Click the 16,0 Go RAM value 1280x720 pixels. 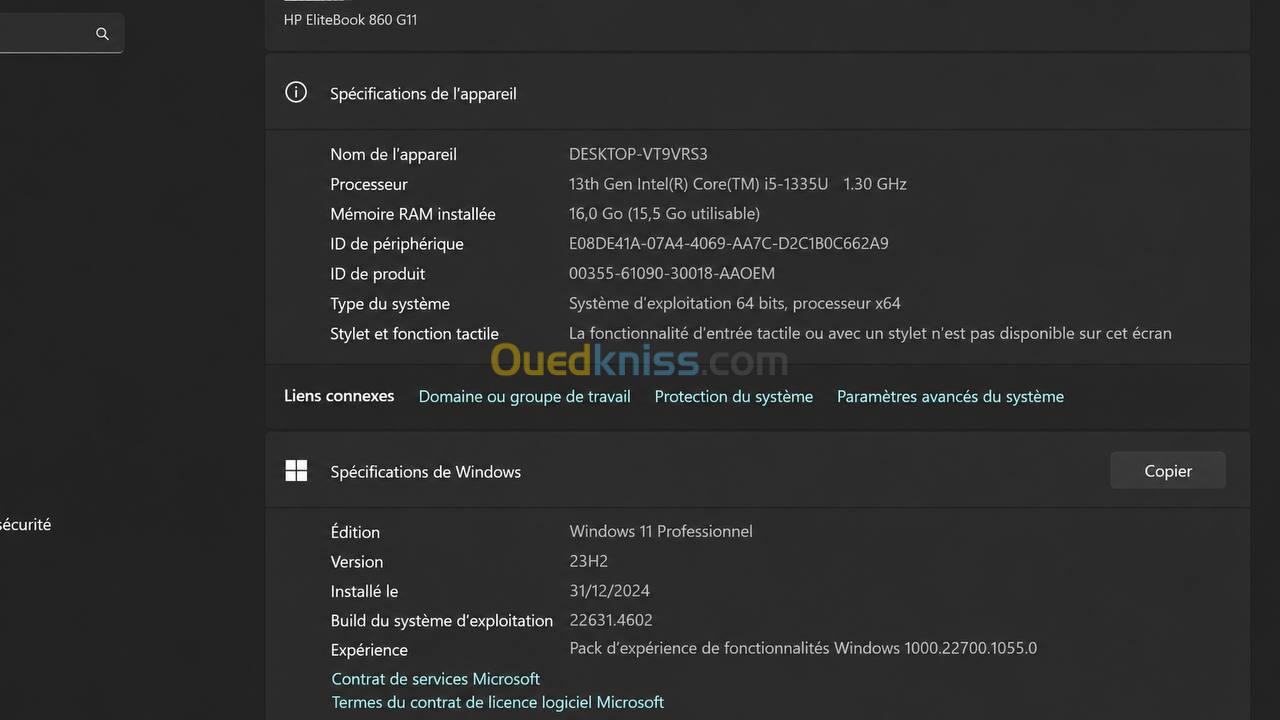pos(664,214)
